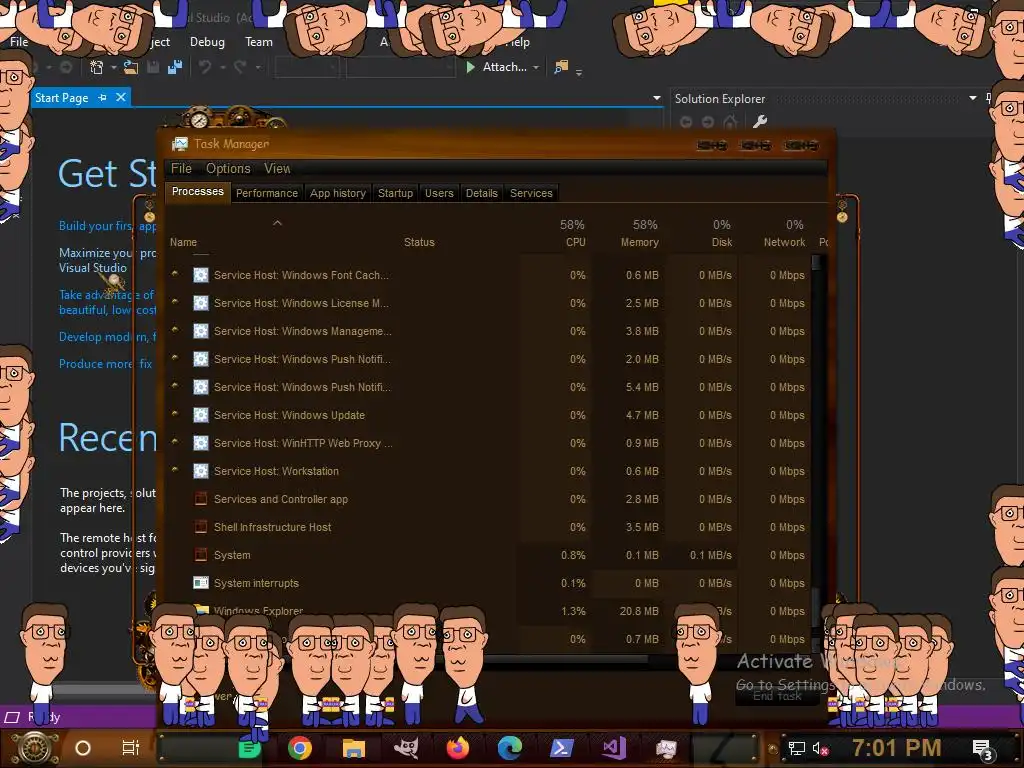This screenshot has width=1024, height=768.
Task: Open Task Manager Options menu
Action: point(228,168)
